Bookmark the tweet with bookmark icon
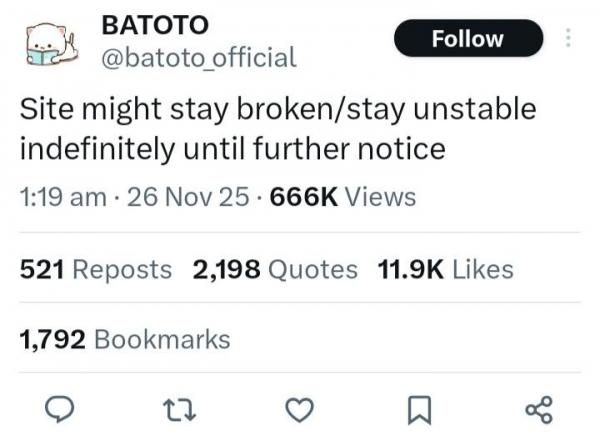Viewport: 600px width, 446px height. click(419, 410)
